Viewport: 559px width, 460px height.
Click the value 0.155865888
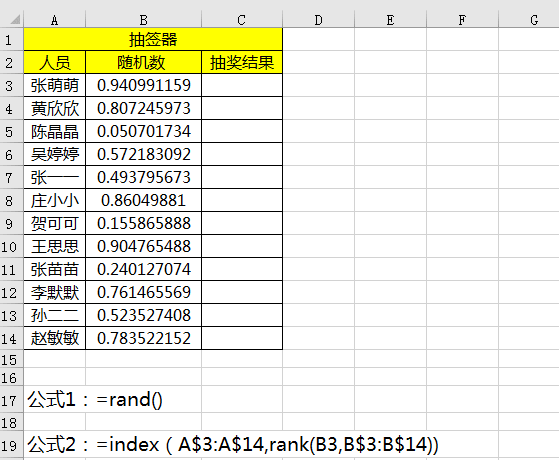pyautogui.click(x=144, y=223)
